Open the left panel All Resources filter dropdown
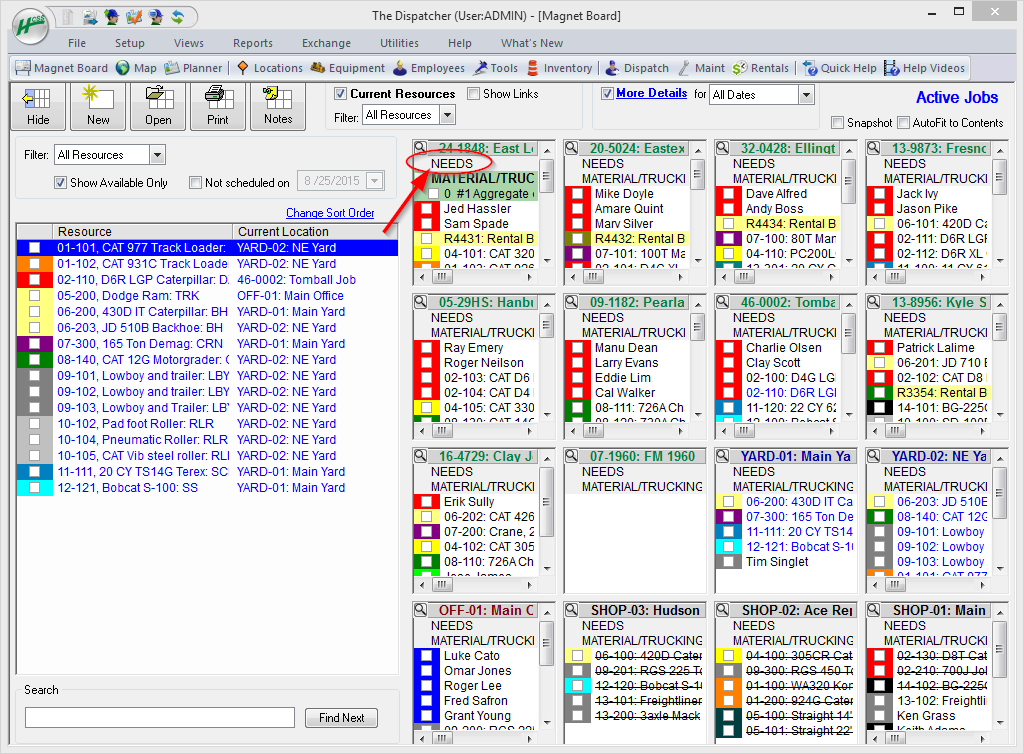 [x=156, y=155]
